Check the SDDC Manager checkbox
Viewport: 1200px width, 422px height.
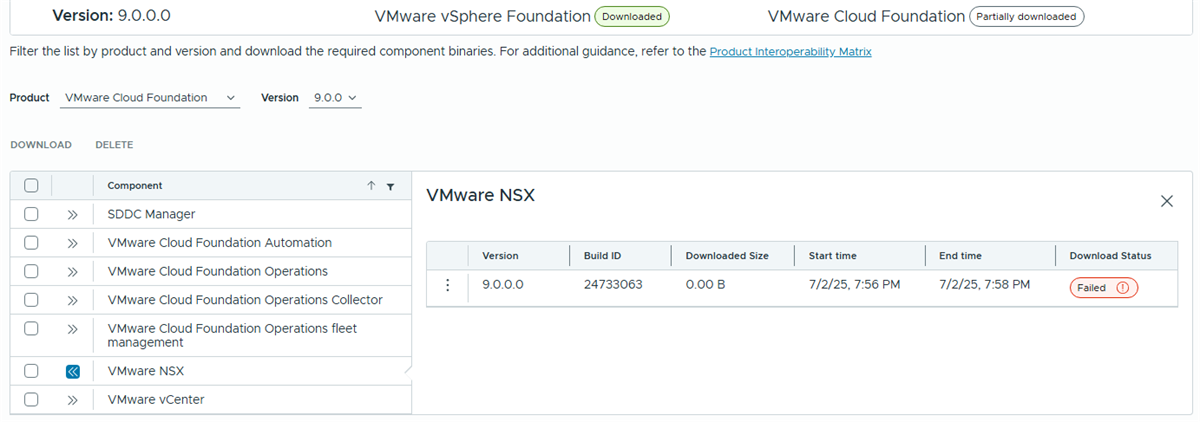[31, 214]
